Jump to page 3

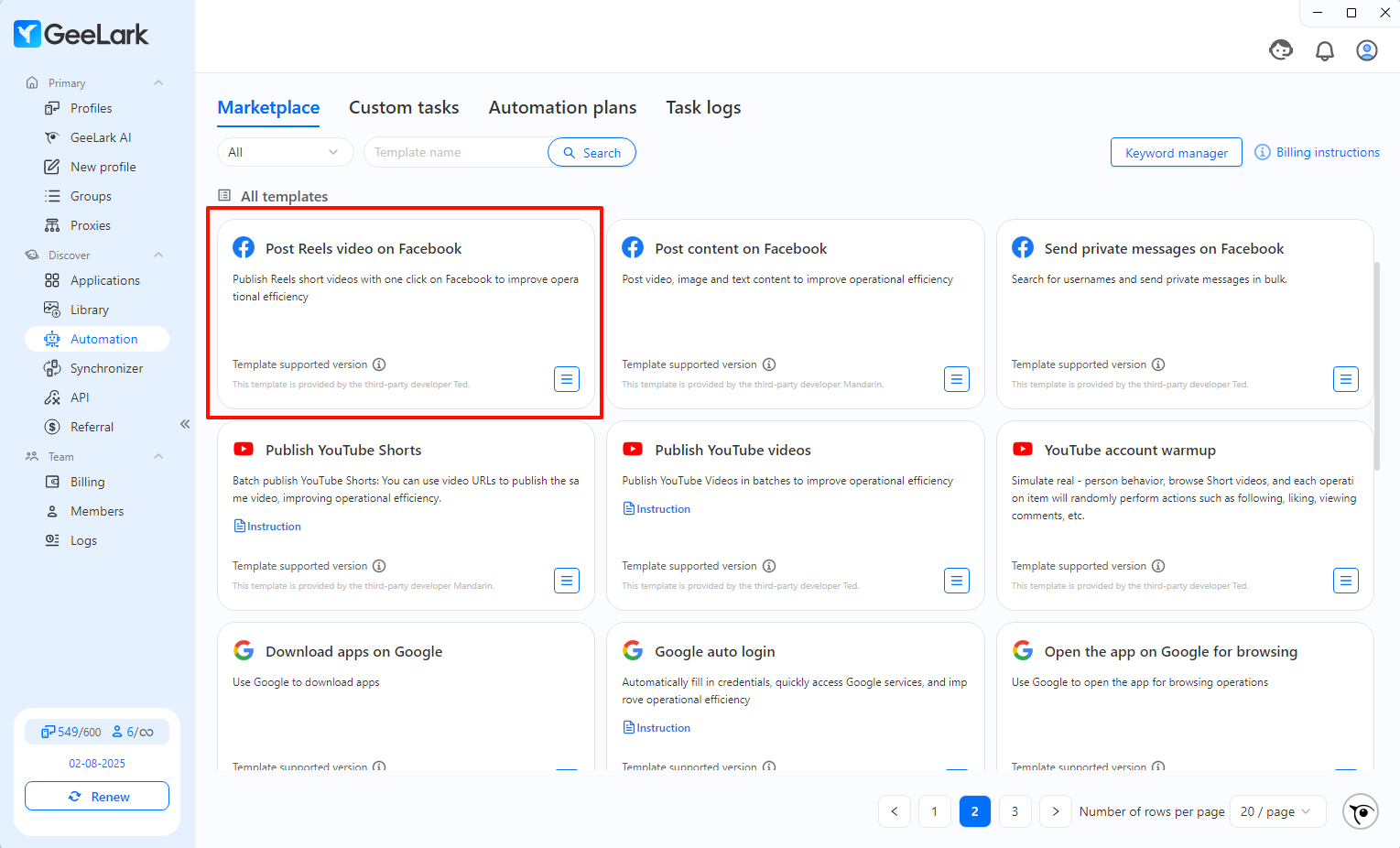[x=1015, y=811]
